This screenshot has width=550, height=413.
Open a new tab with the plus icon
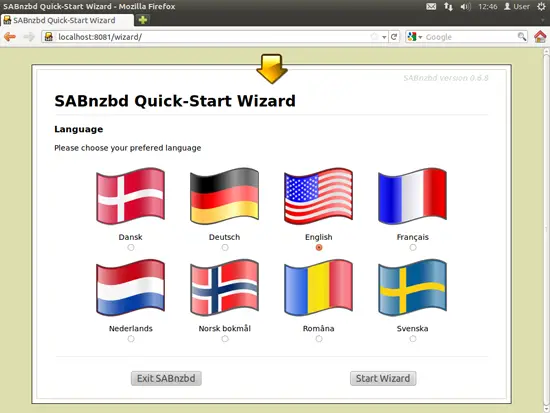143,20
